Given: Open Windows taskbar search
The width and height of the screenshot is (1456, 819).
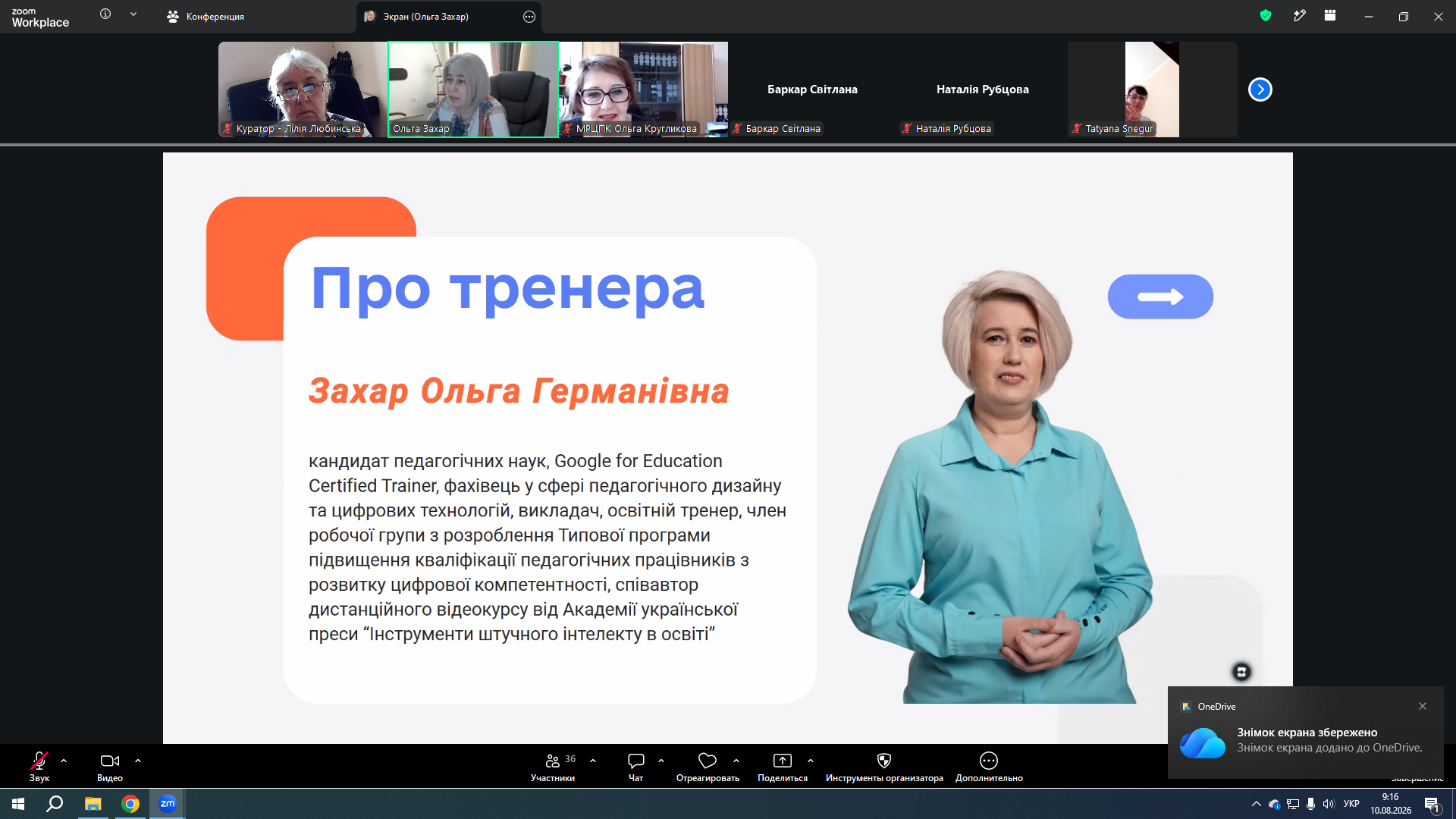Looking at the screenshot, I should [55, 804].
